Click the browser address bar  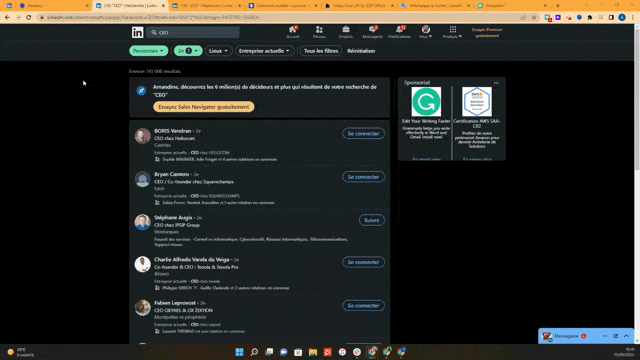[278, 17]
